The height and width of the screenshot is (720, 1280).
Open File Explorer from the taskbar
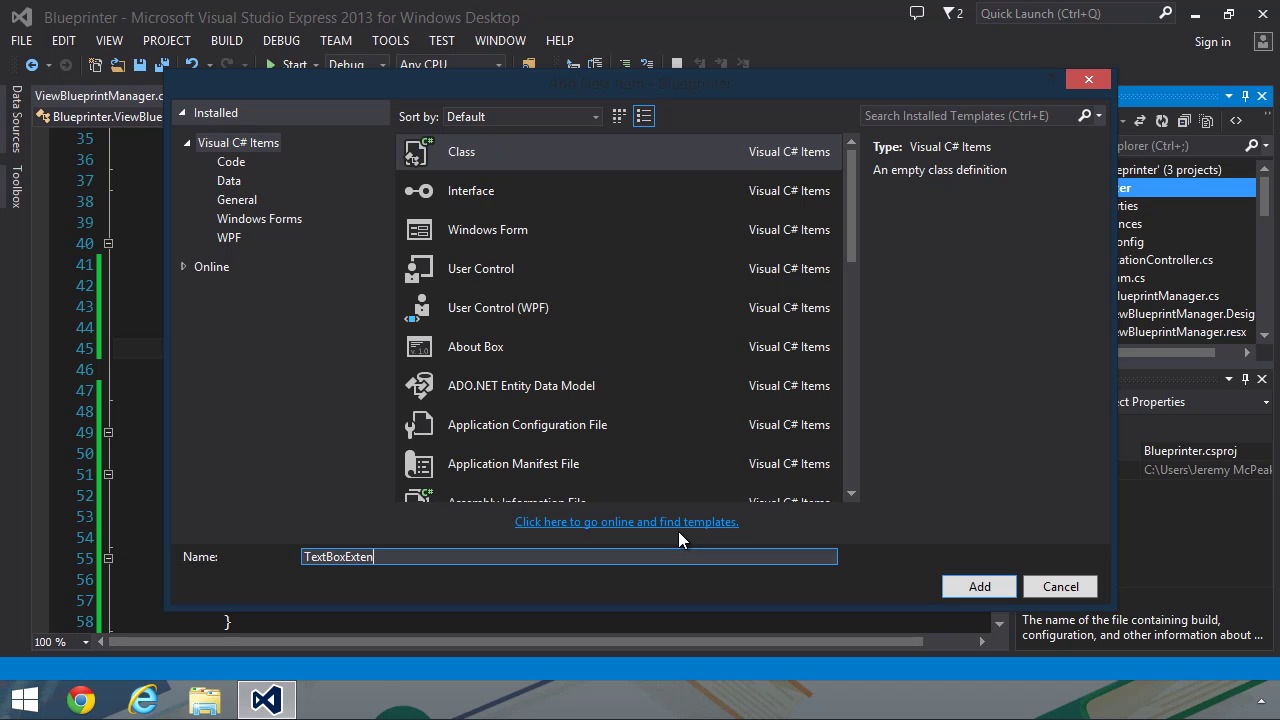[205, 700]
